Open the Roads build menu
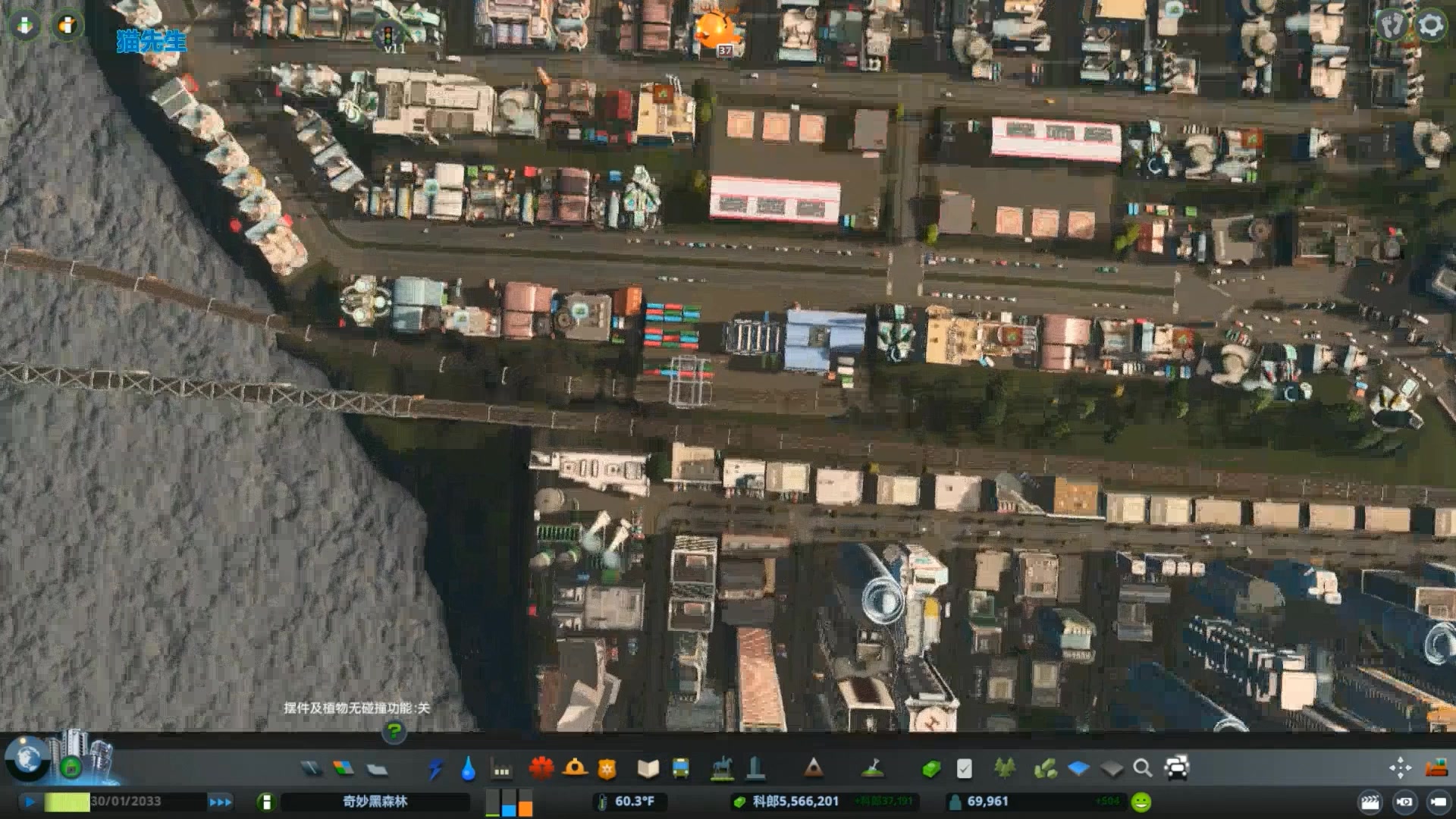 [x=310, y=769]
